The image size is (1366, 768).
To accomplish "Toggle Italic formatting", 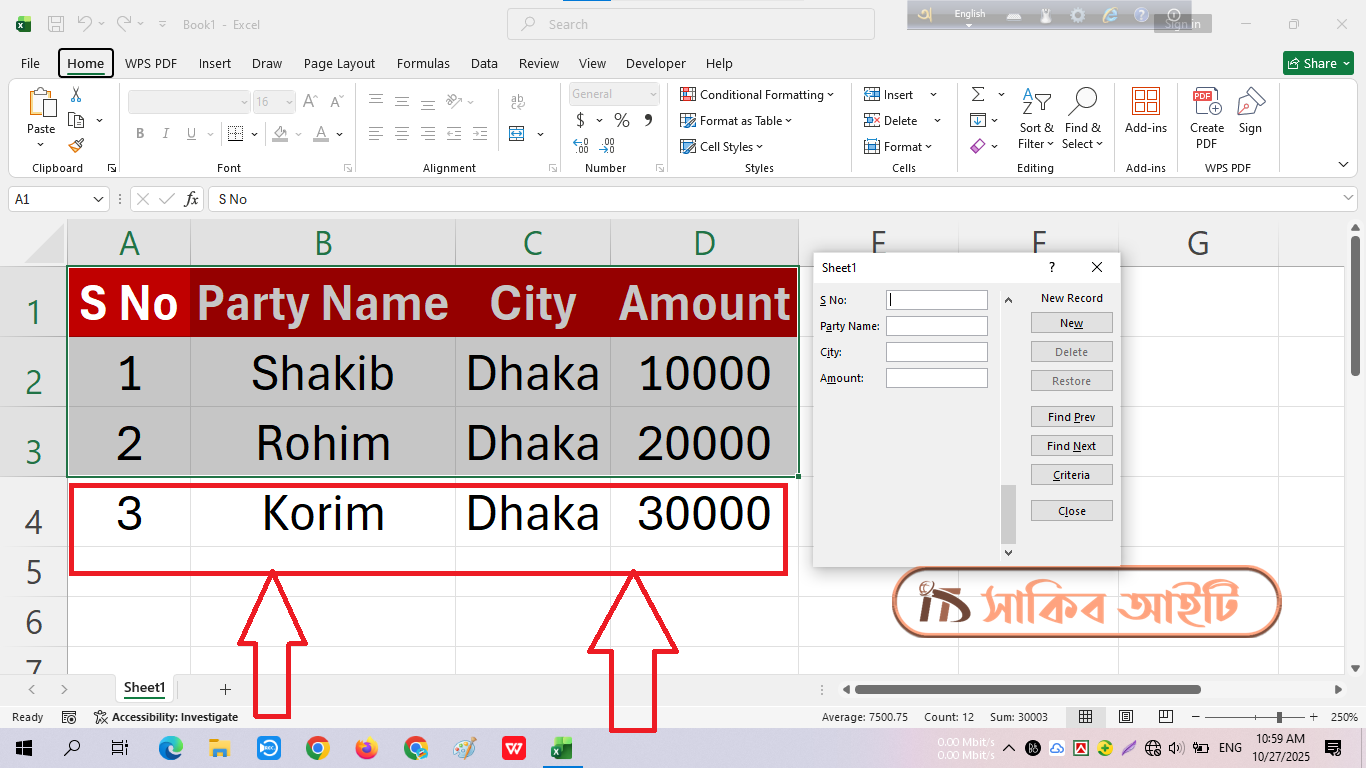I will [166, 134].
